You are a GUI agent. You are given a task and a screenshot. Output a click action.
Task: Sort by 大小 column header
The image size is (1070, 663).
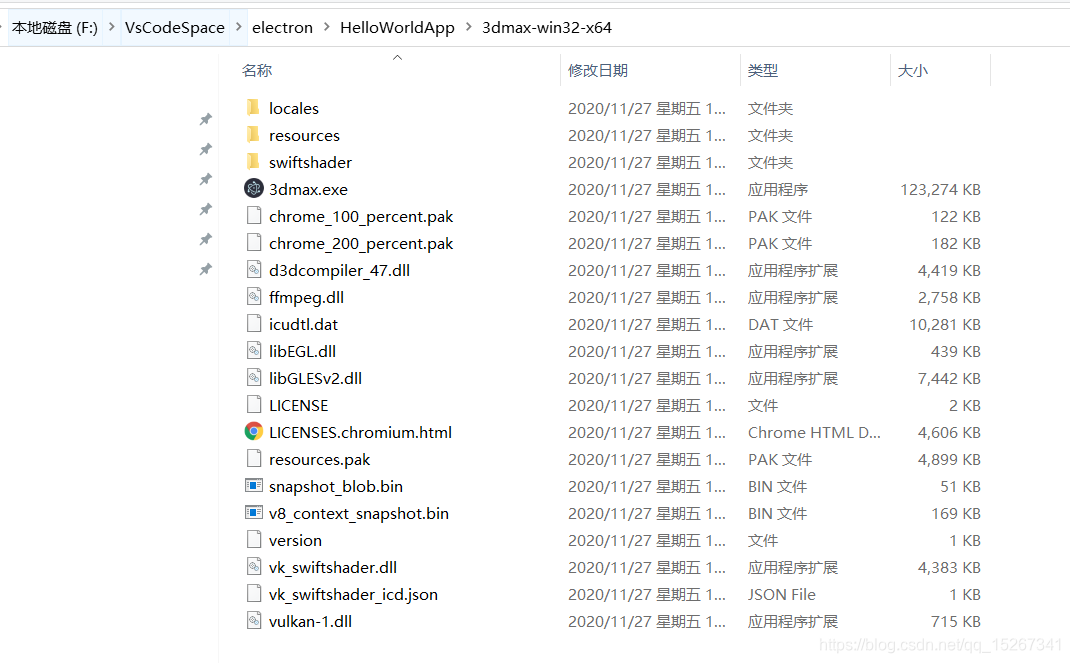coord(913,70)
